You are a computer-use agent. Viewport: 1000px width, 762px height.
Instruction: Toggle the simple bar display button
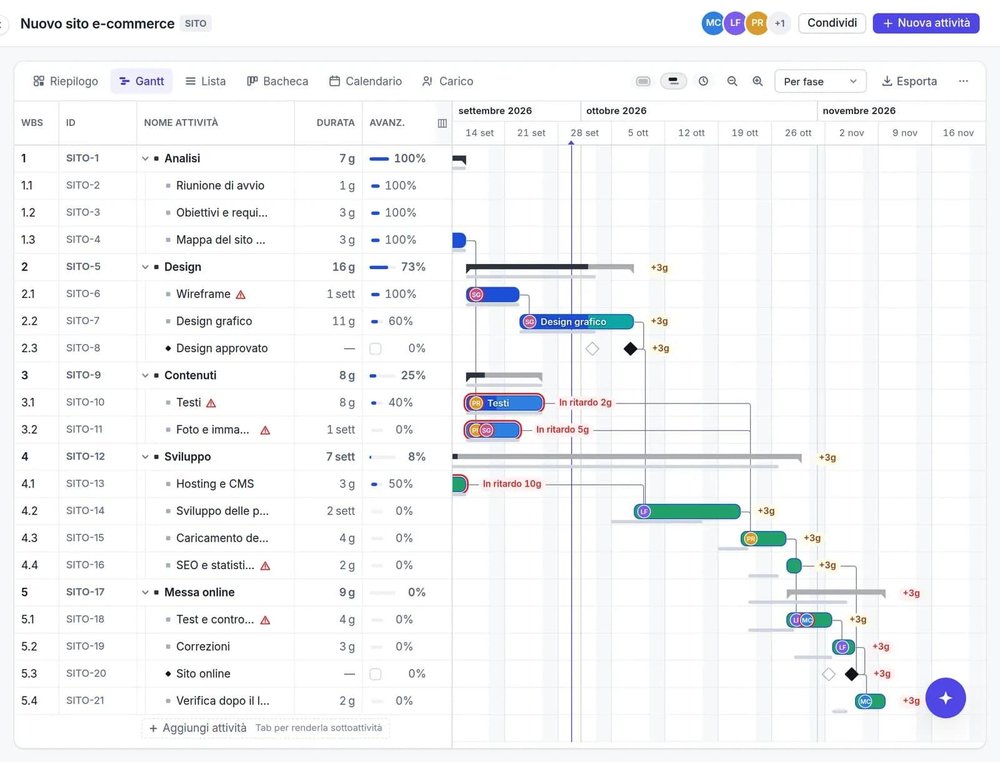pyautogui.click(x=643, y=81)
